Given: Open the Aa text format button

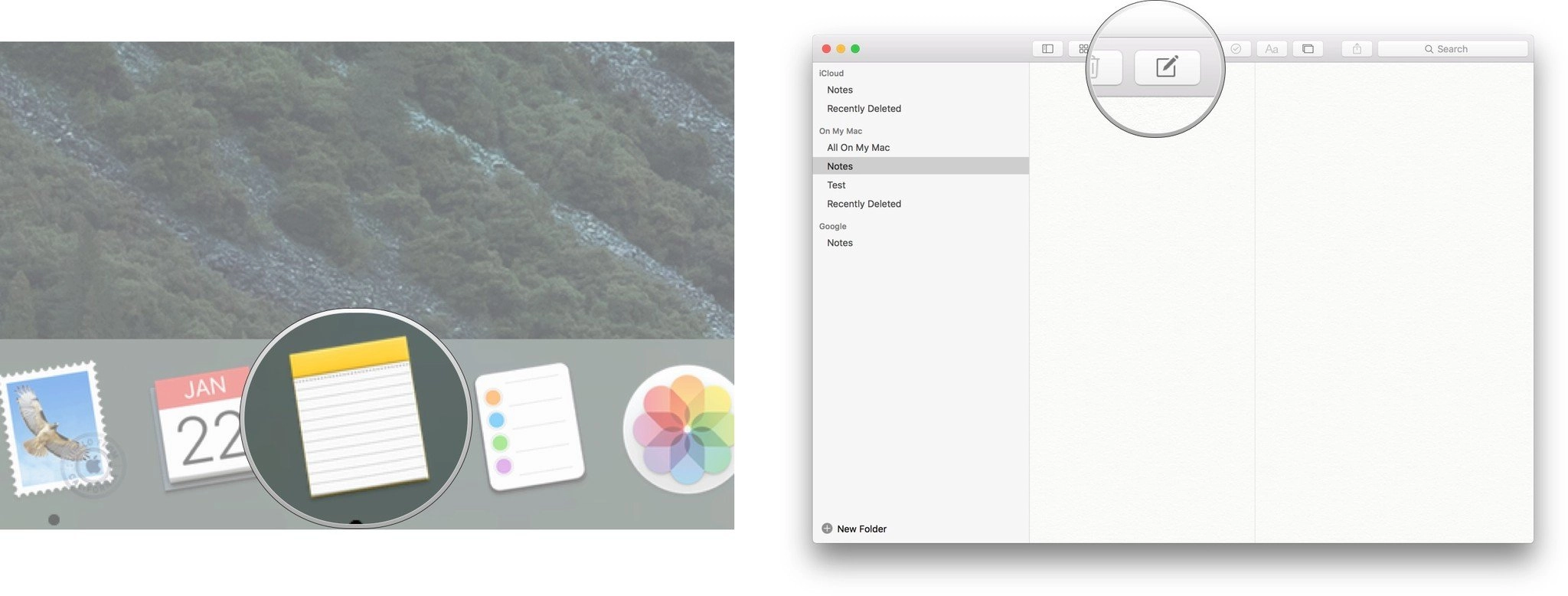Looking at the screenshot, I should [1272, 49].
